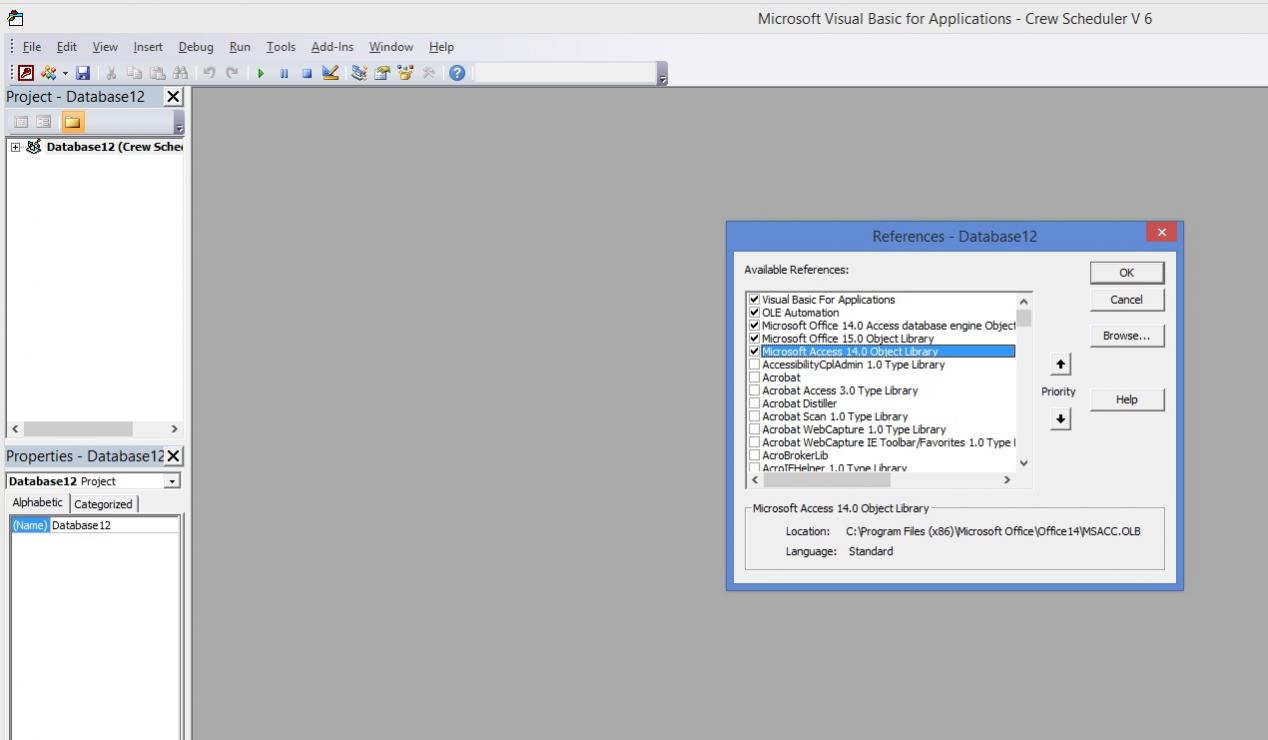Move reference priority down arrow
Image resolution: width=1268 pixels, height=740 pixels.
click(1061, 420)
